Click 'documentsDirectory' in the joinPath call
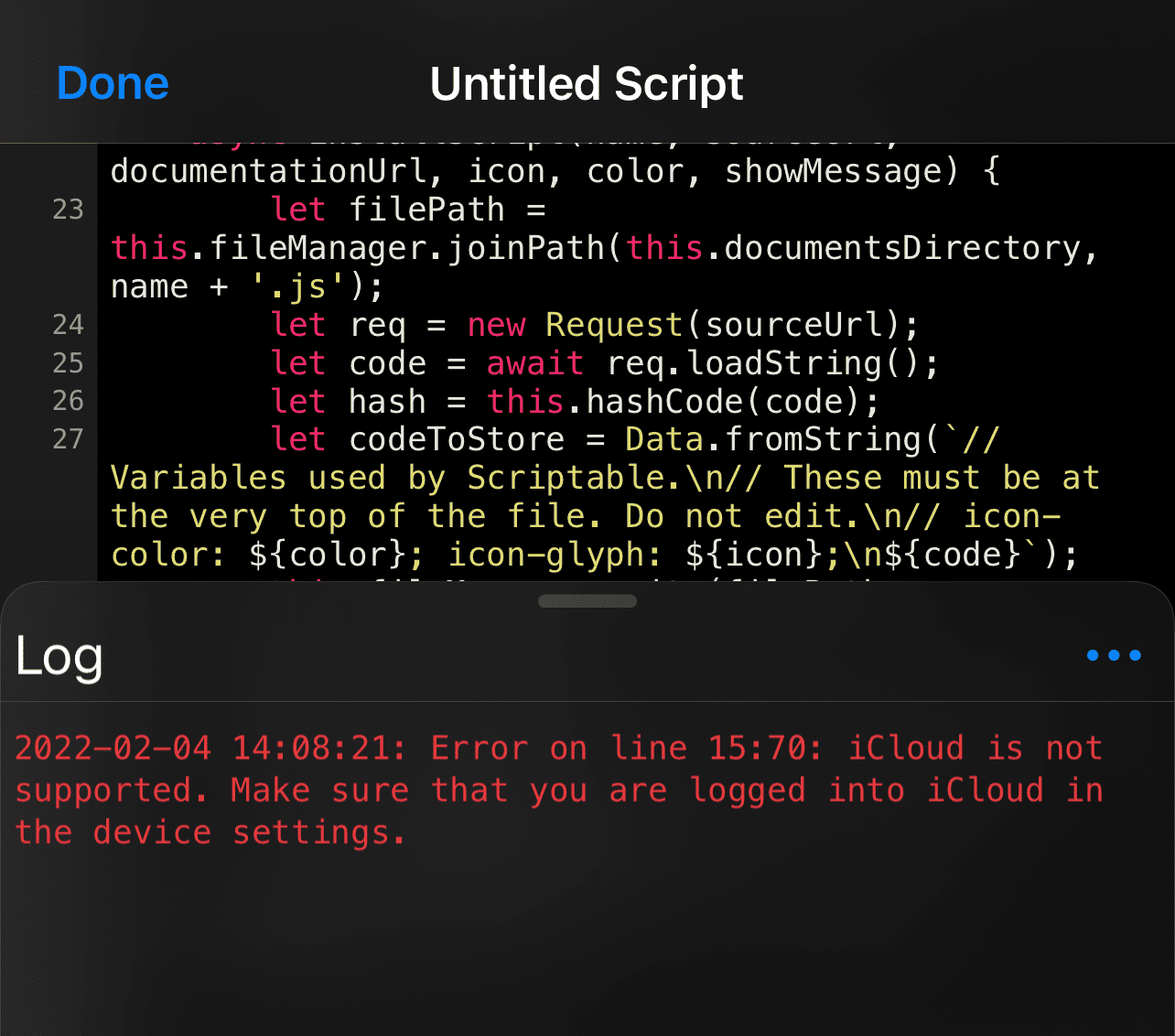 click(x=902, y=248)
